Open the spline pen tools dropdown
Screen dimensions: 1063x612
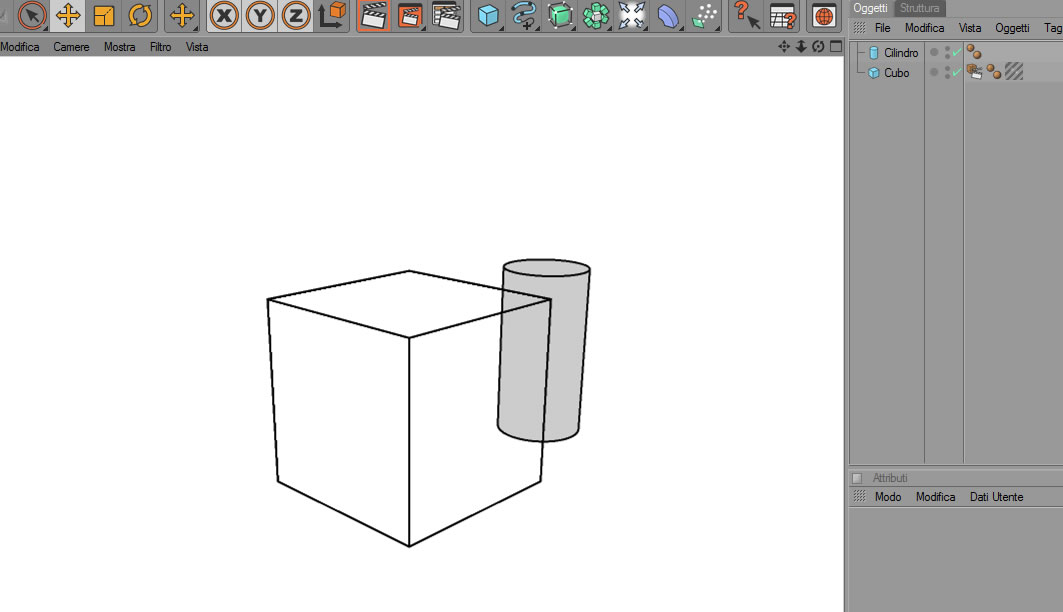point(524,16)
